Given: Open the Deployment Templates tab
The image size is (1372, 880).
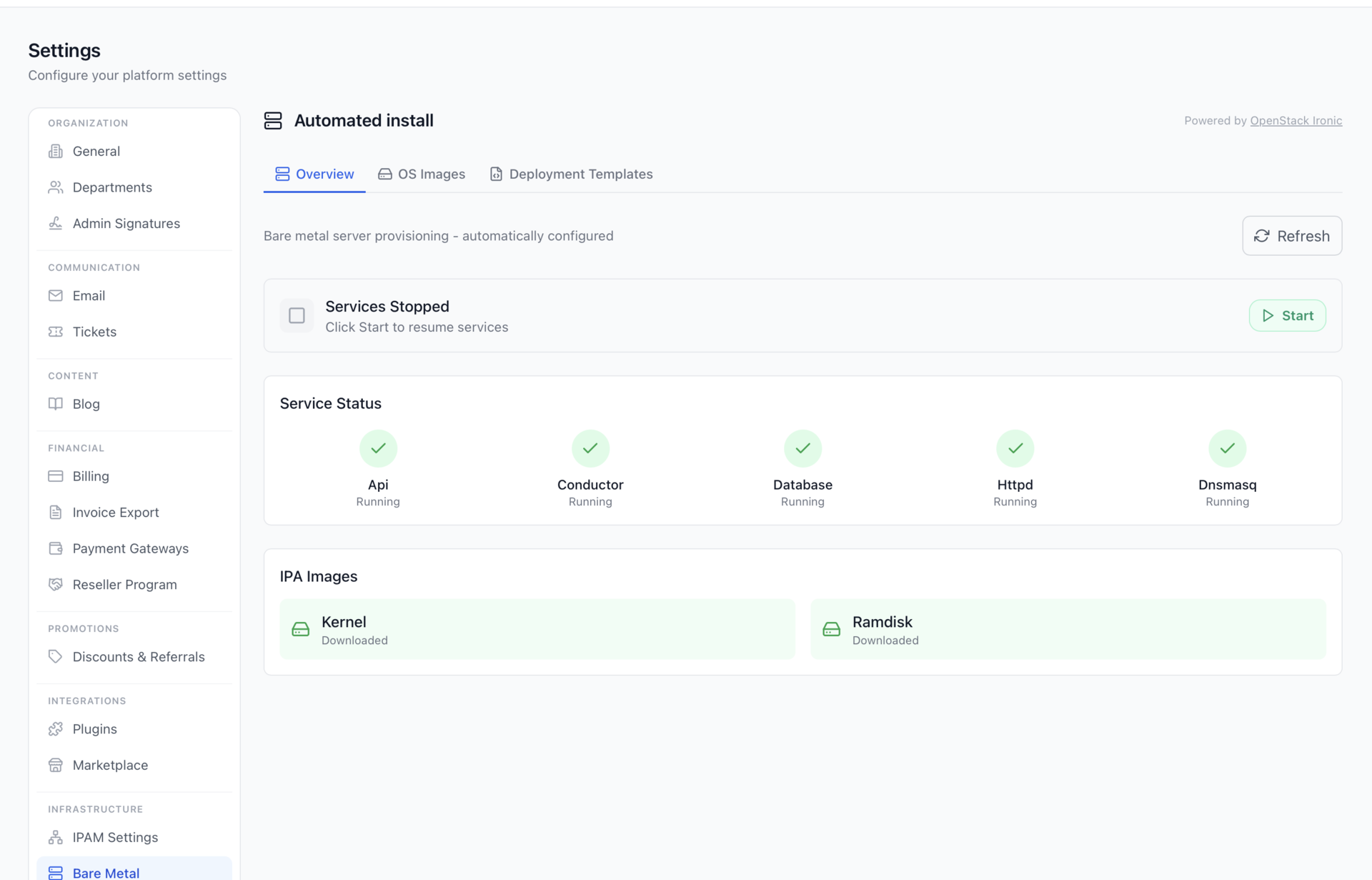Looking at the screenshot, I should tap(571, 174).
